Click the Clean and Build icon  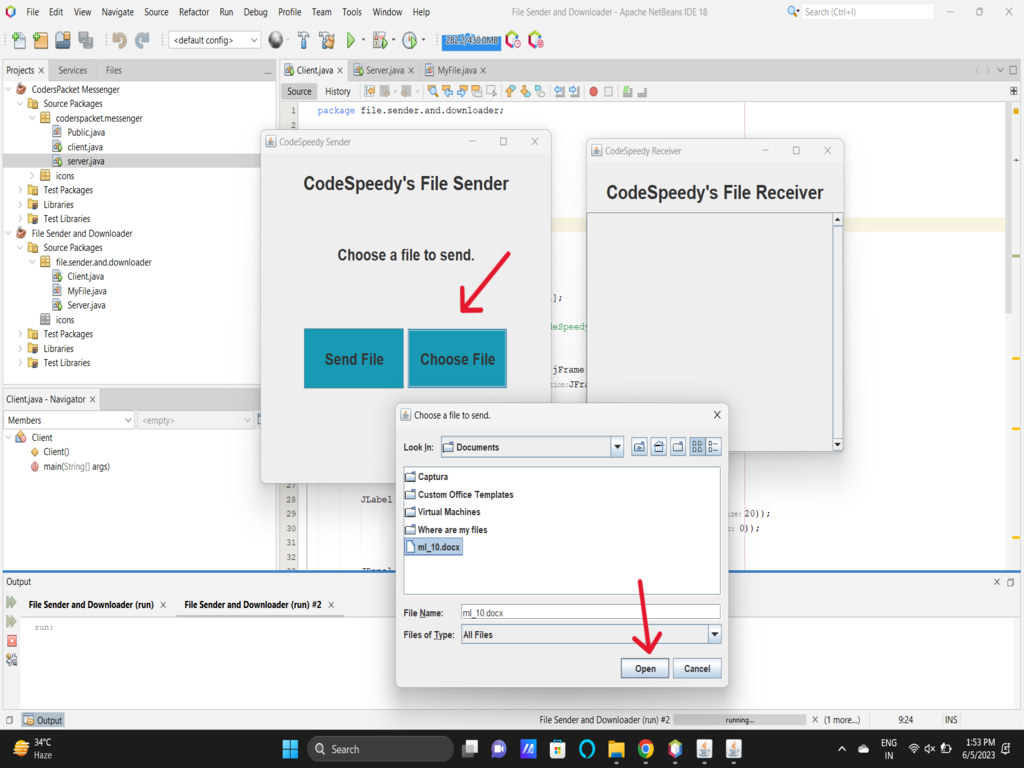(327, 40)
